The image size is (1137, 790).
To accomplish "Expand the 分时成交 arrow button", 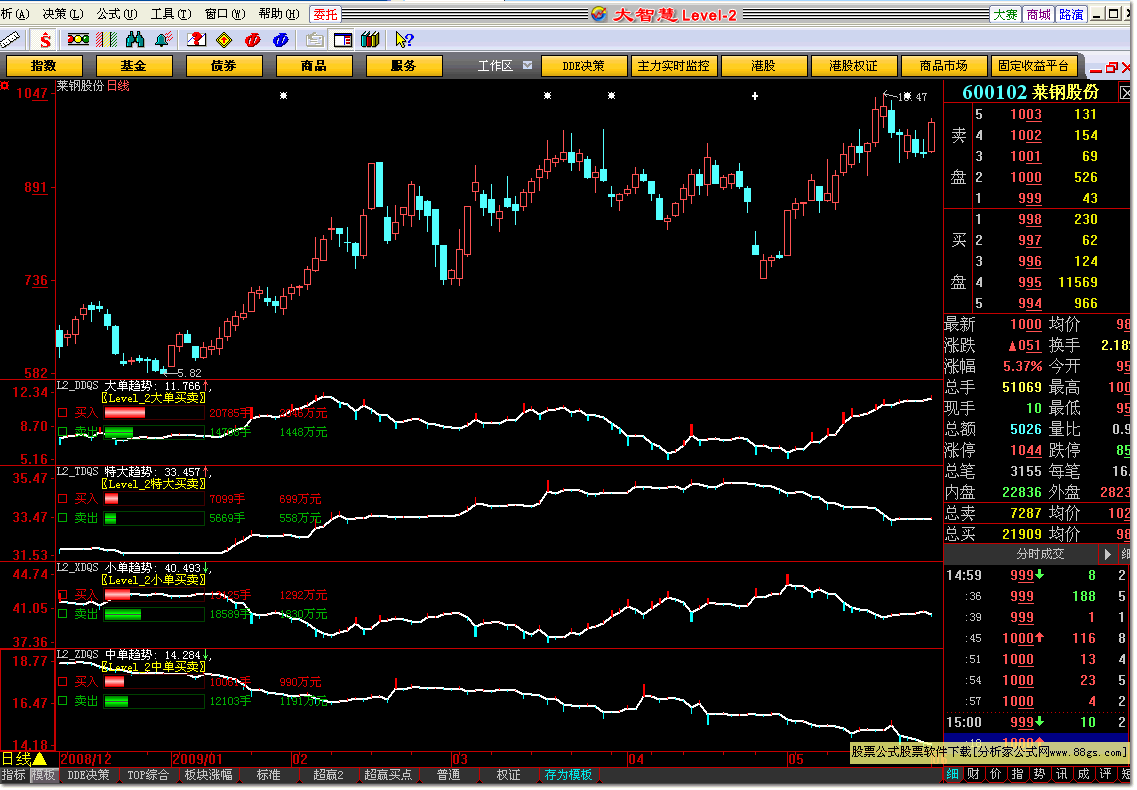I will [1107, 554].
